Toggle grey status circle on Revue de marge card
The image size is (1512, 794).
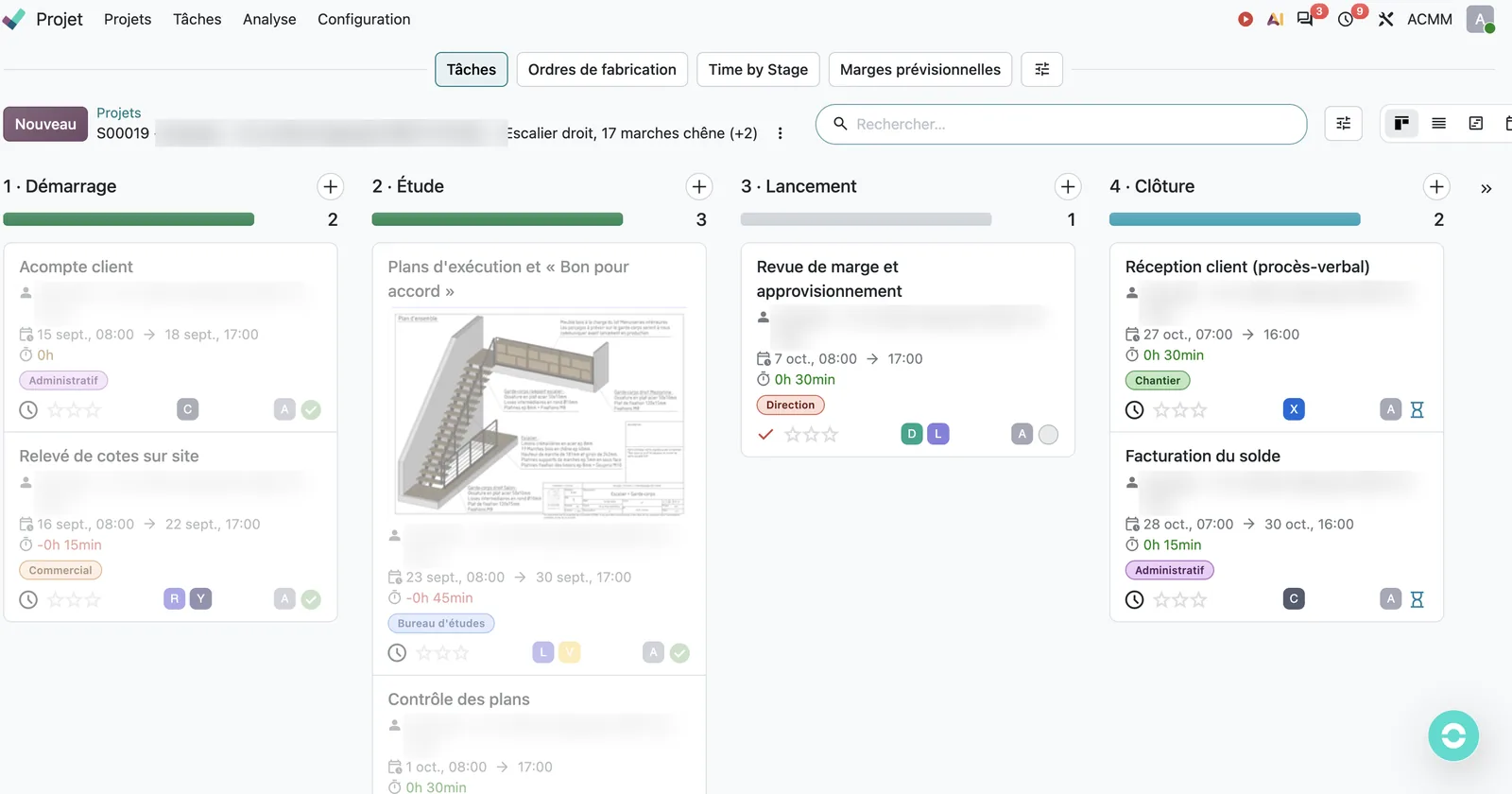click(1048, 435)
